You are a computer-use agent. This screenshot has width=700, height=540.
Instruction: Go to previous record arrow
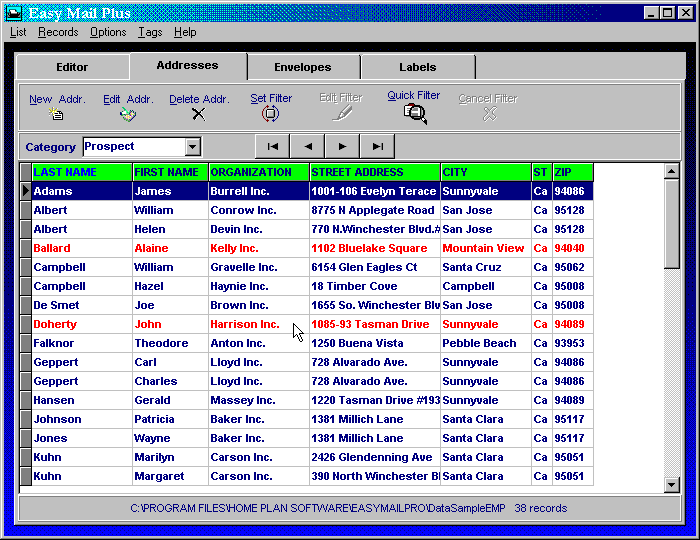pyautogui.click(x=307, y=146)
